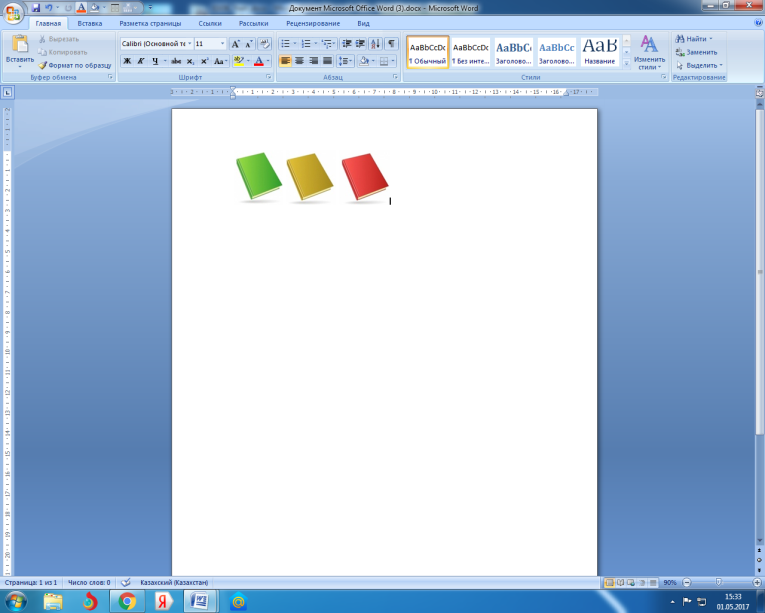
Task: Toggle show paragraph marks (¶)
Action: point(391,44)
